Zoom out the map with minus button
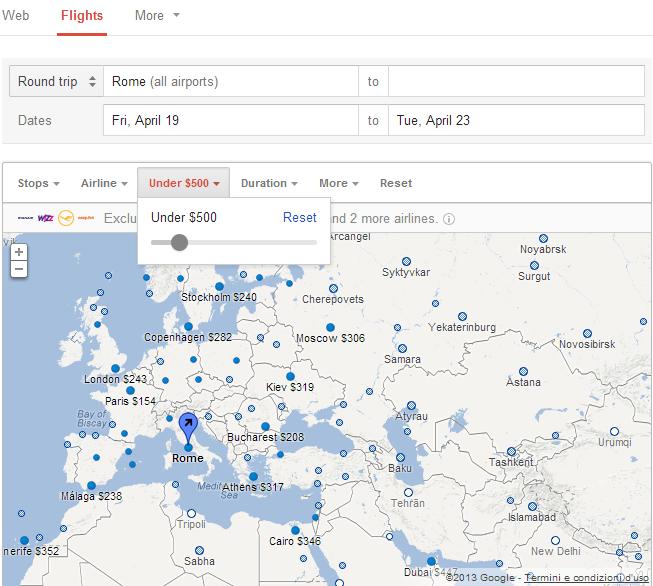Screen dimensions: 653x586 (x=19, y=269)
